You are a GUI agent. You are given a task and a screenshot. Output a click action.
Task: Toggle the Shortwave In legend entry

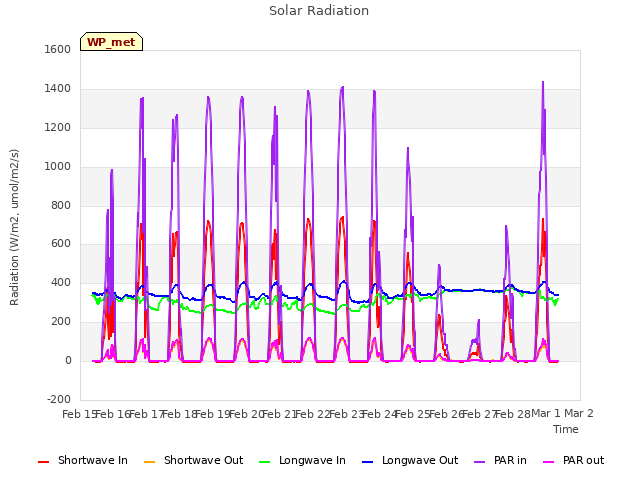tap(83, 460)
